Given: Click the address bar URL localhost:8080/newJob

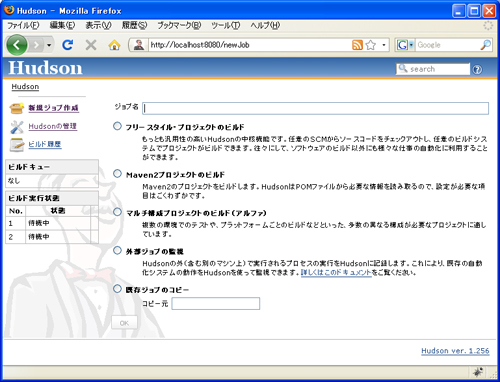Looking at the screenshot, I should [200, 45].
